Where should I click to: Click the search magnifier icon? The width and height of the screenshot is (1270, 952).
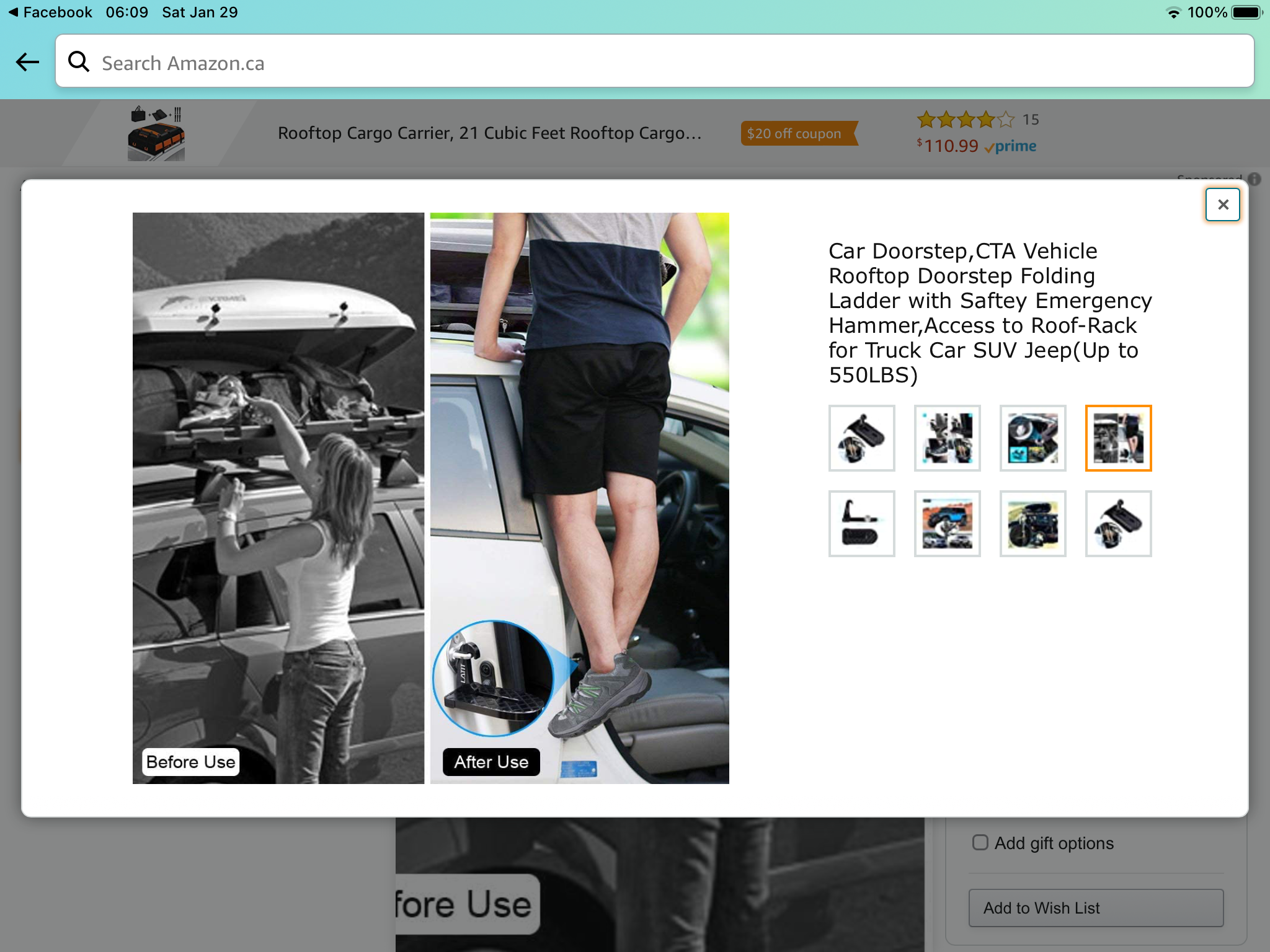pos(79,62)
